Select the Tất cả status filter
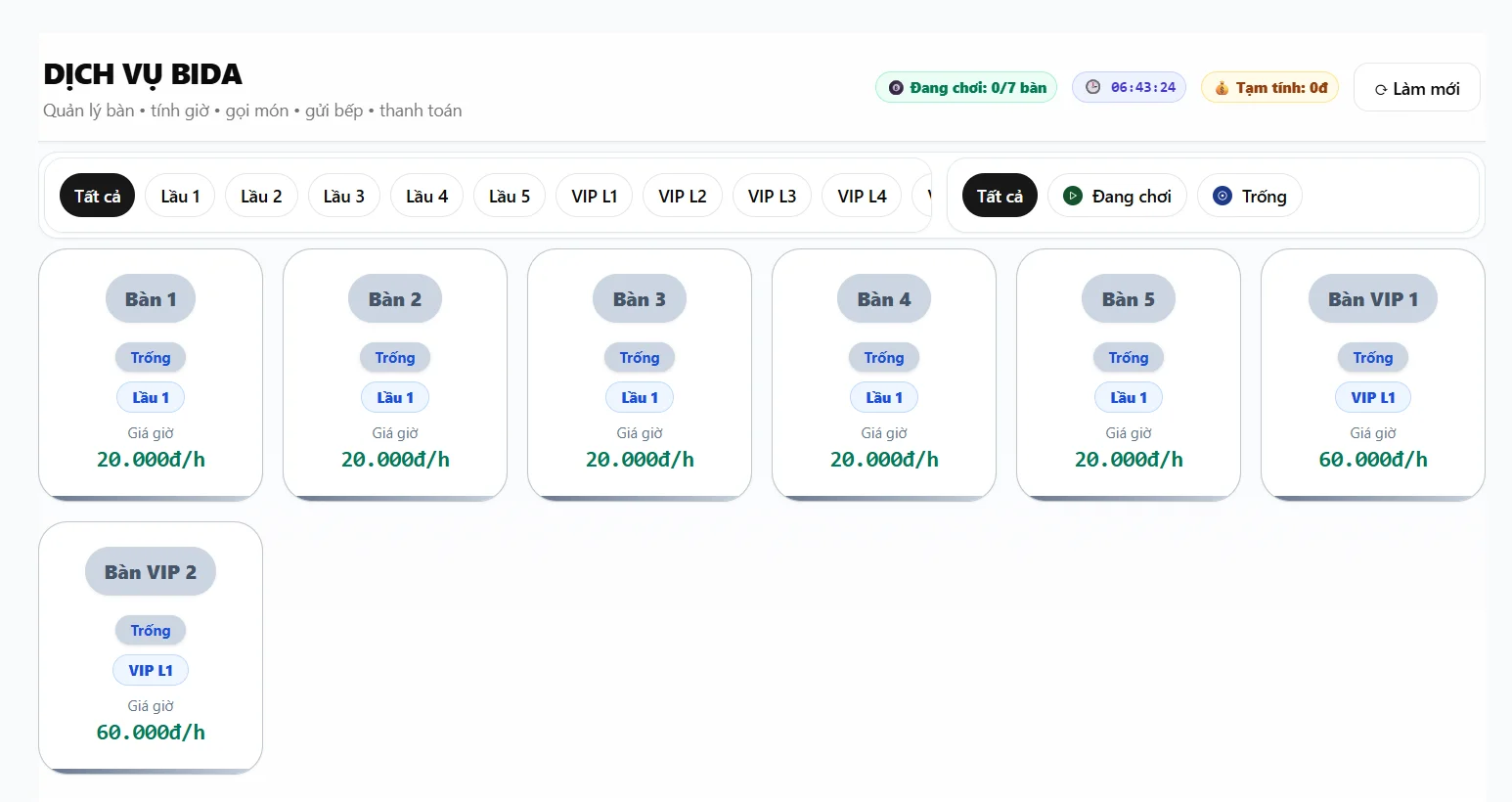The height and width of the screenshot is (802, 1512). [x=999, y=196]
